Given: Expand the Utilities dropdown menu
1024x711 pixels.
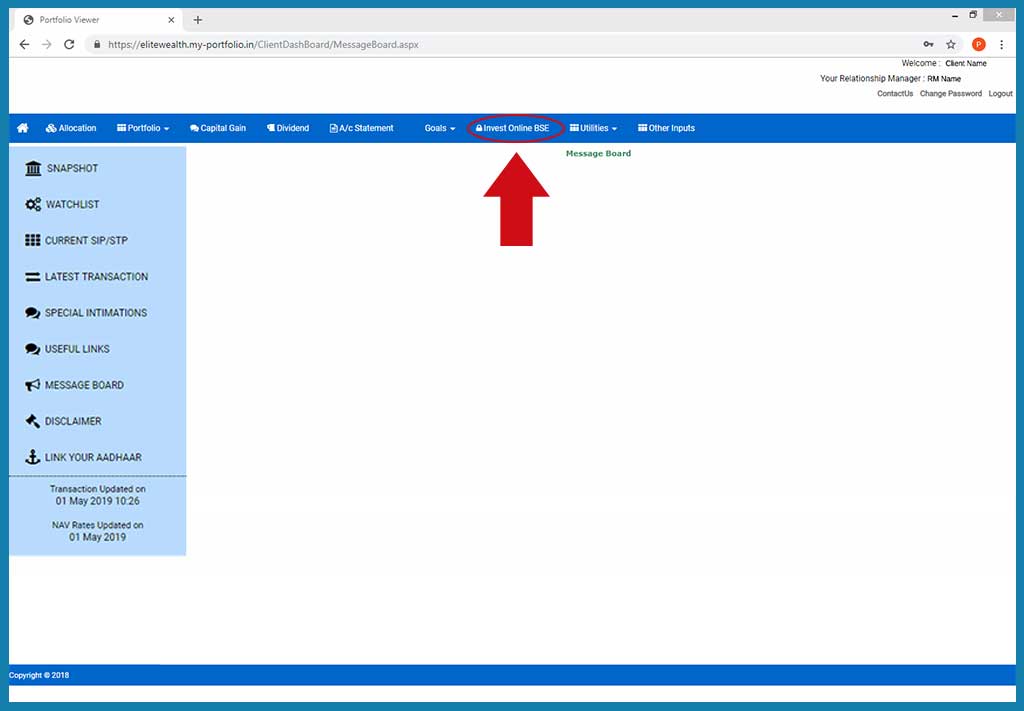Looking at the screenshot, I should (593, 129).
